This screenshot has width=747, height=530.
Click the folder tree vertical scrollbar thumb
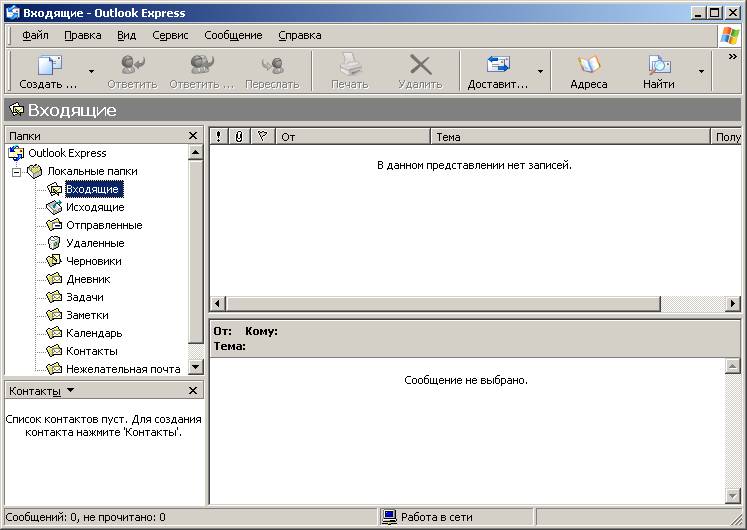tap(195, 252)
